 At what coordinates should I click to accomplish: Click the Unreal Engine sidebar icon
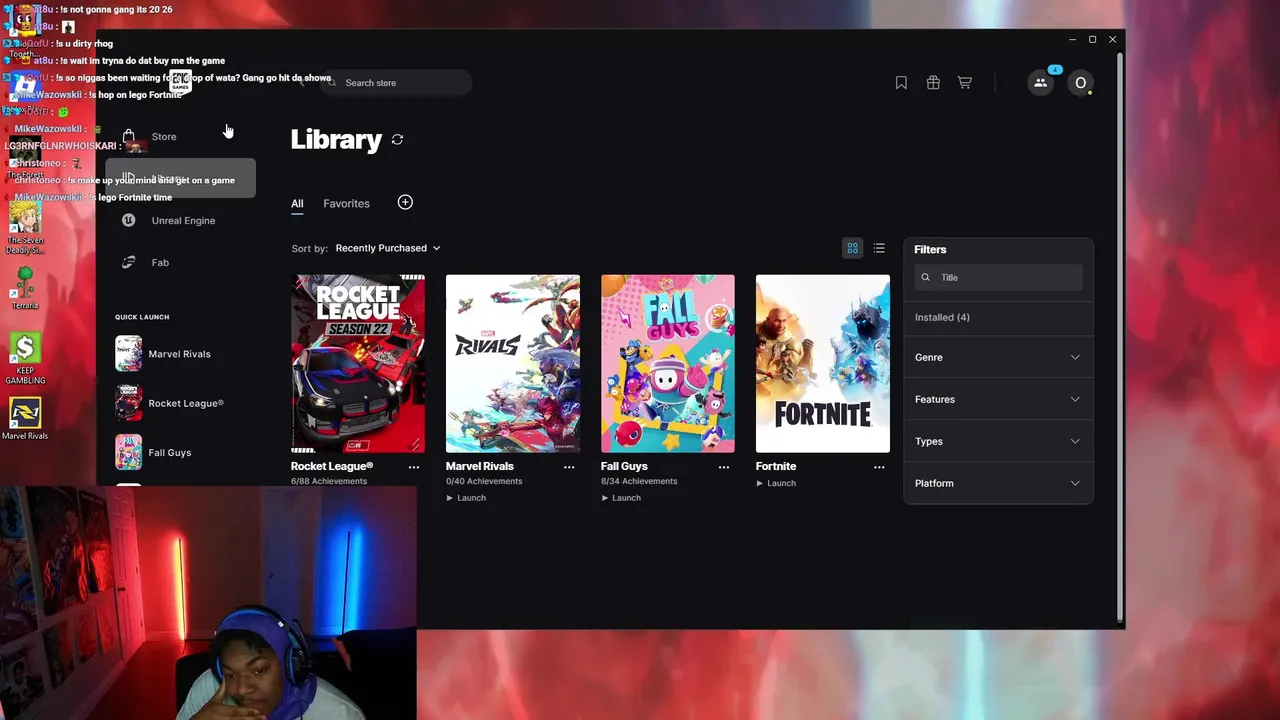(128, 220)
